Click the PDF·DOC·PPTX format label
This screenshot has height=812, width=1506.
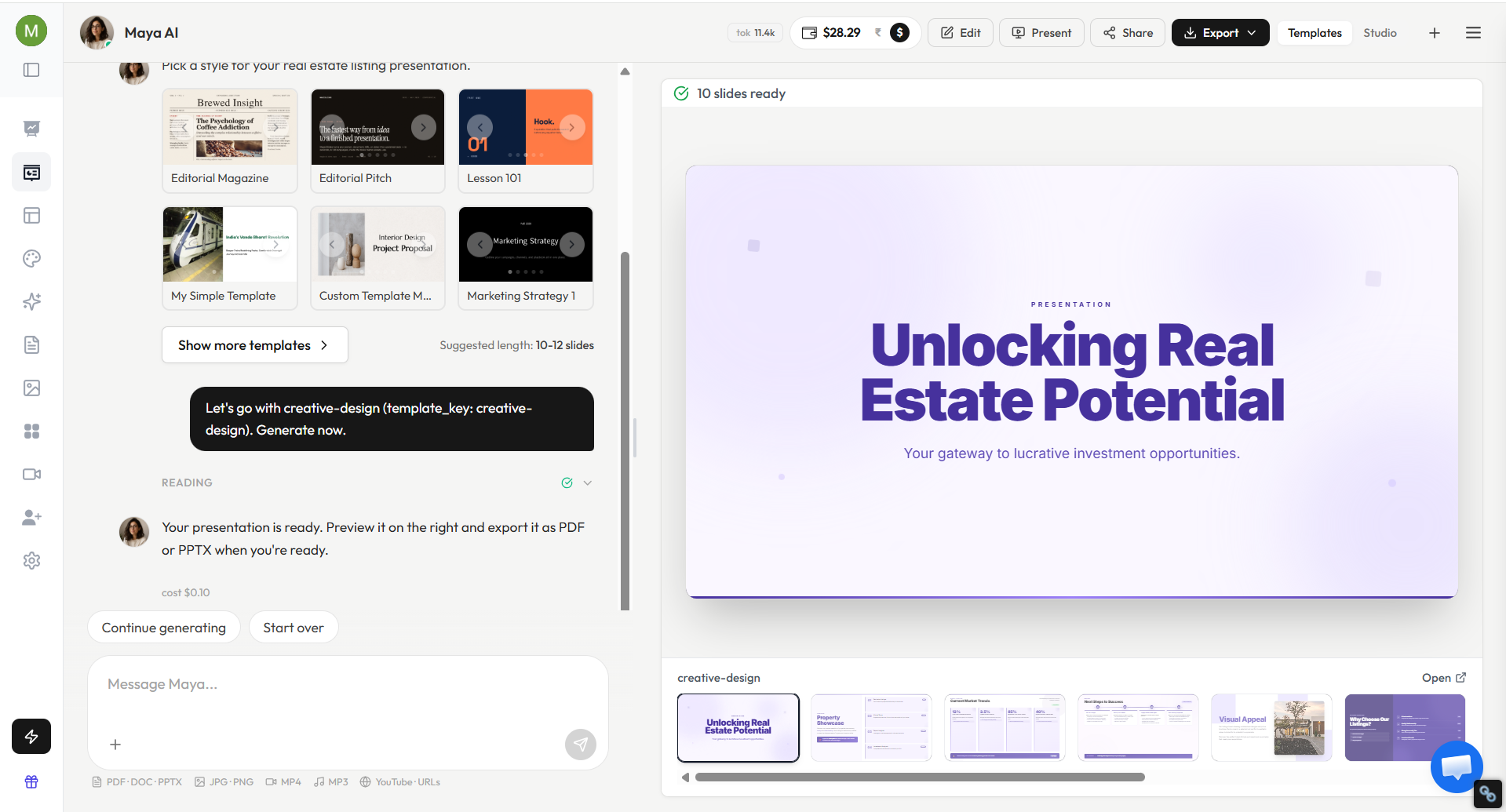[x=137, y=782]
